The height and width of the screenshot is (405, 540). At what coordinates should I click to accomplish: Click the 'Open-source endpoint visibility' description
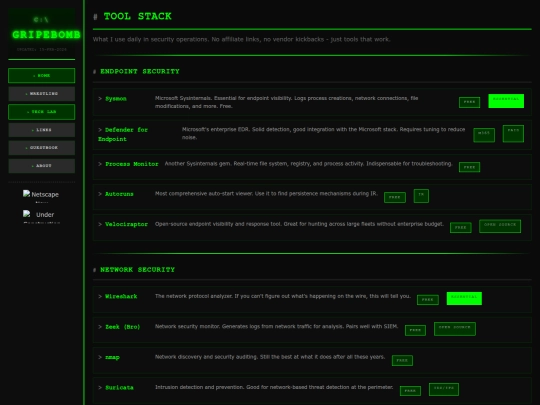coord(299,224)
